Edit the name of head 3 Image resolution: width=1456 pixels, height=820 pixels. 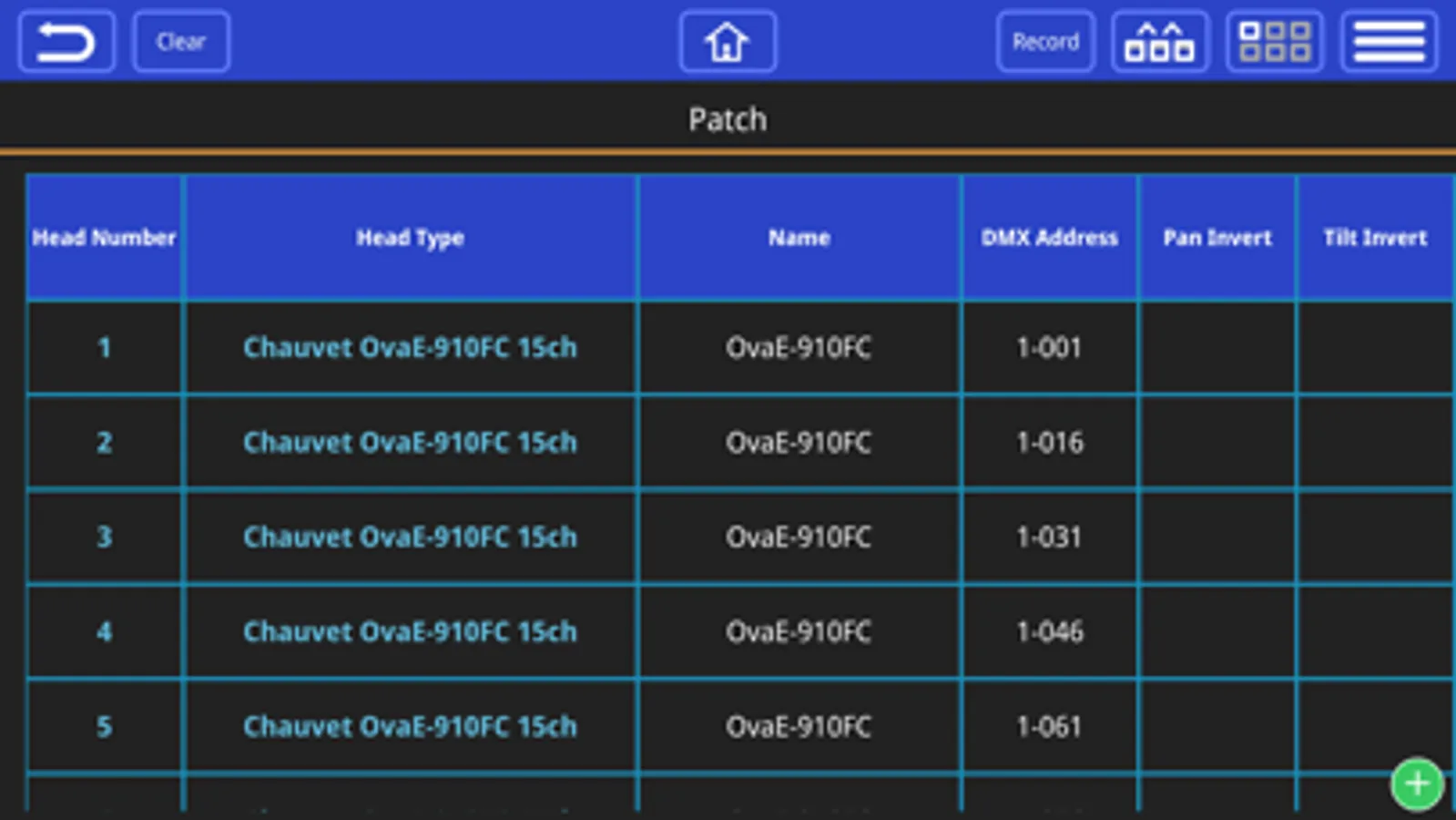point(799,538)
